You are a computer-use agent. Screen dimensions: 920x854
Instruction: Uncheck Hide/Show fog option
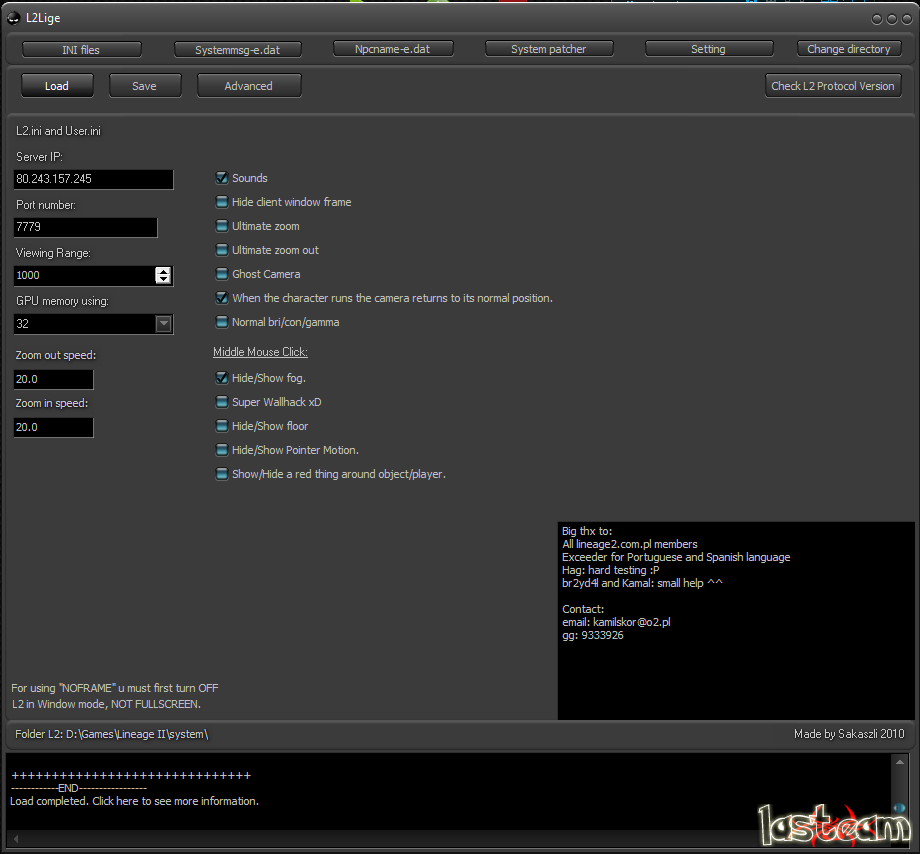[x=222, y=378]
